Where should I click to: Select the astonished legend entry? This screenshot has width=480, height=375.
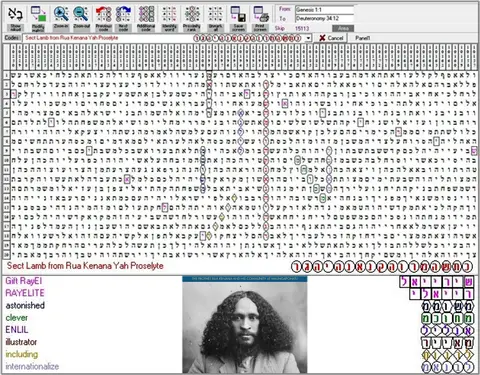[x=25, y=305]
